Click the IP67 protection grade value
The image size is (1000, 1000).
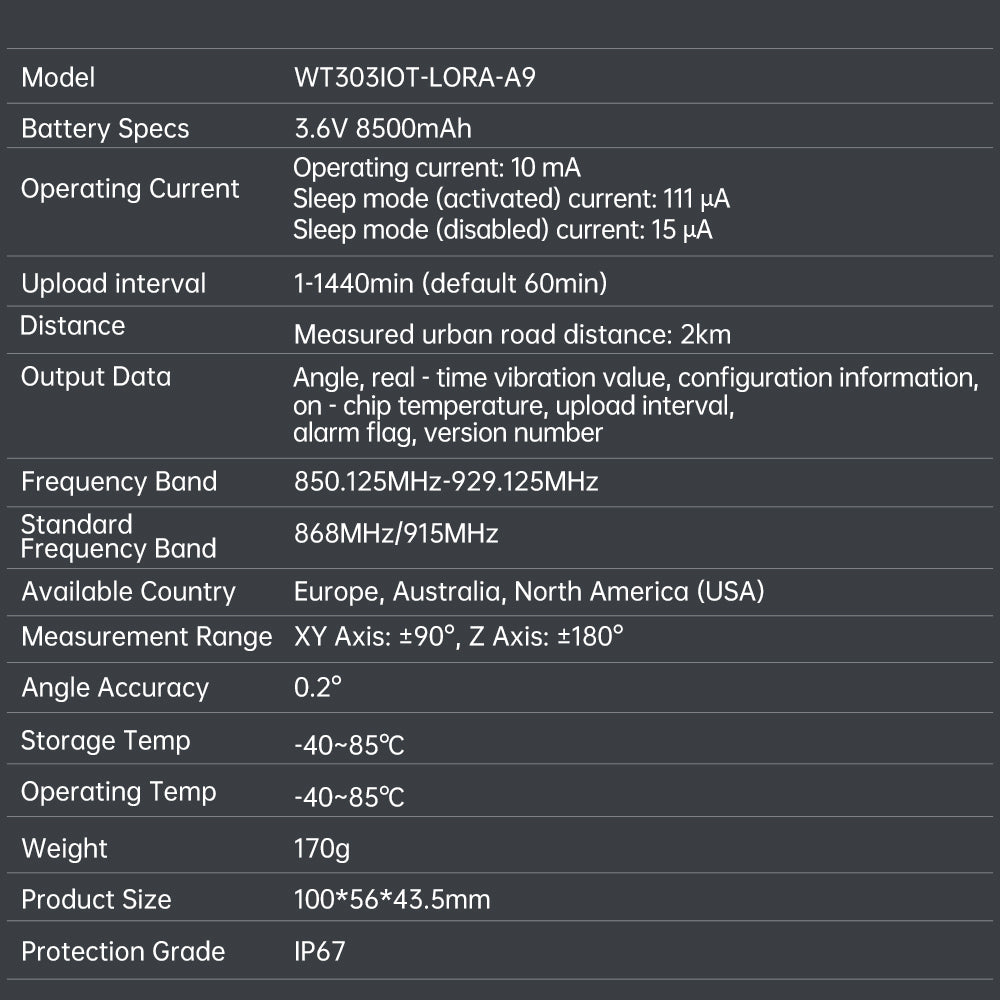319,951
